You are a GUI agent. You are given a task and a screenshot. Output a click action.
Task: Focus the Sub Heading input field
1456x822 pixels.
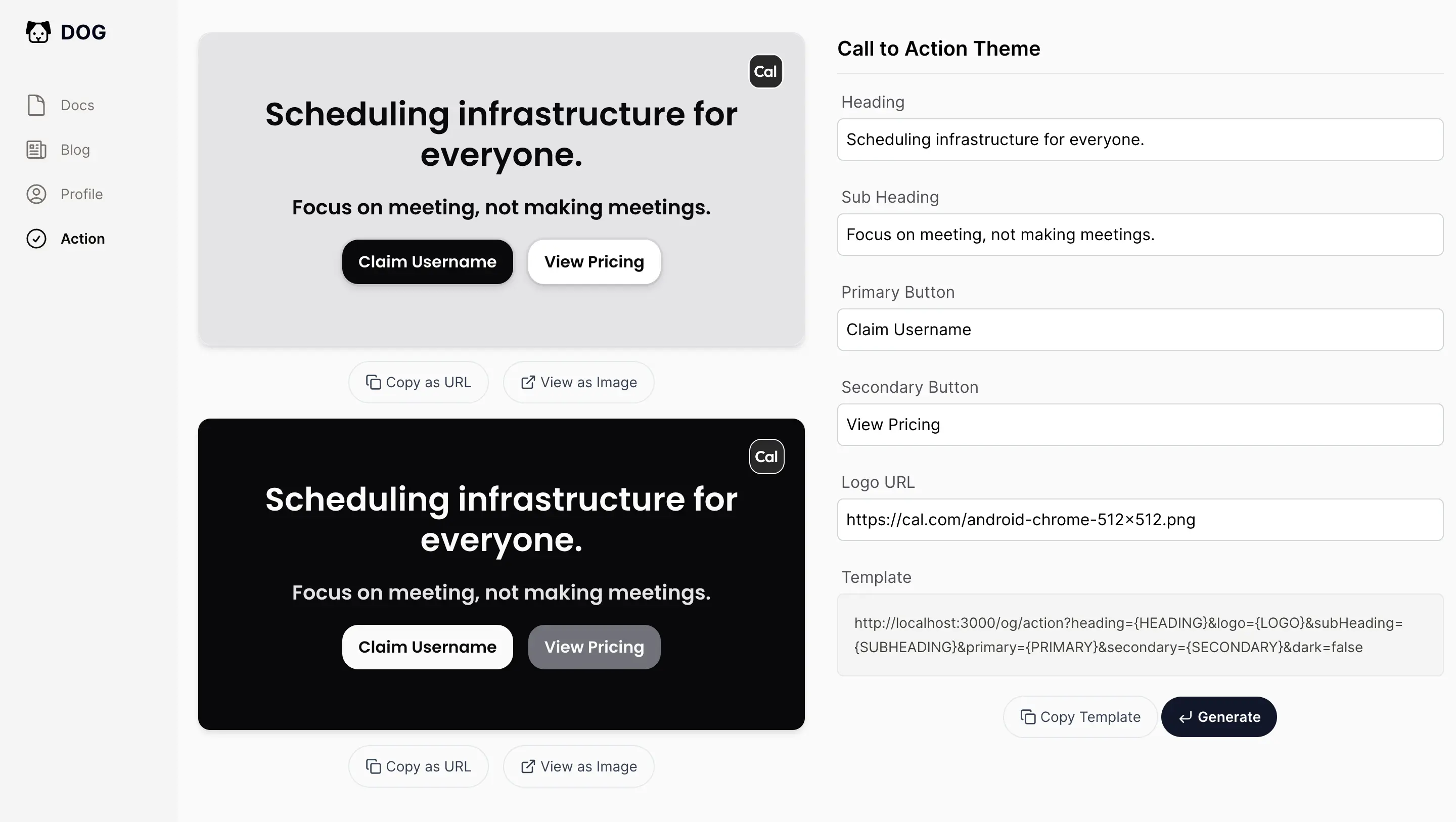1140,235
